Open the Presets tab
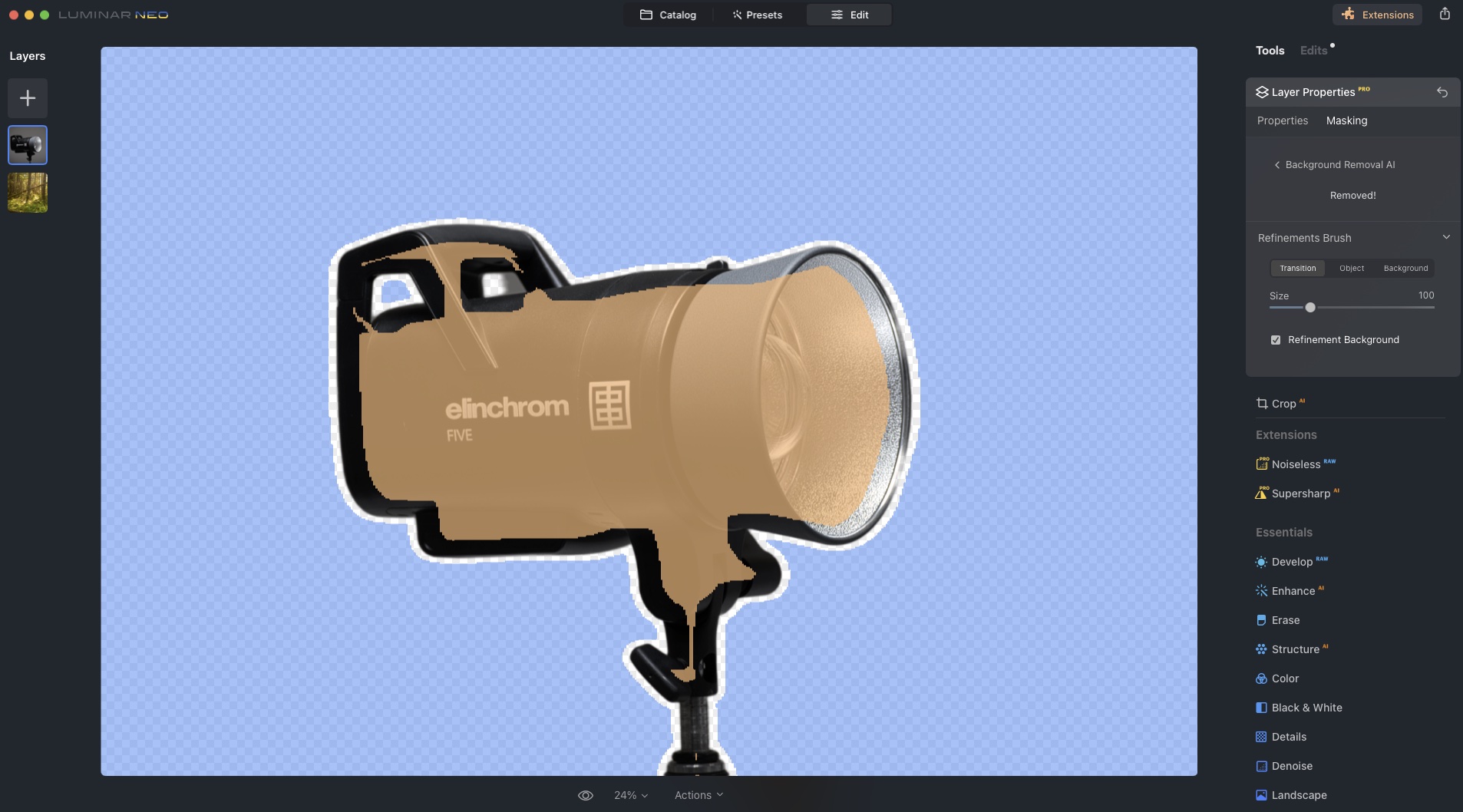 click(757, 15)
